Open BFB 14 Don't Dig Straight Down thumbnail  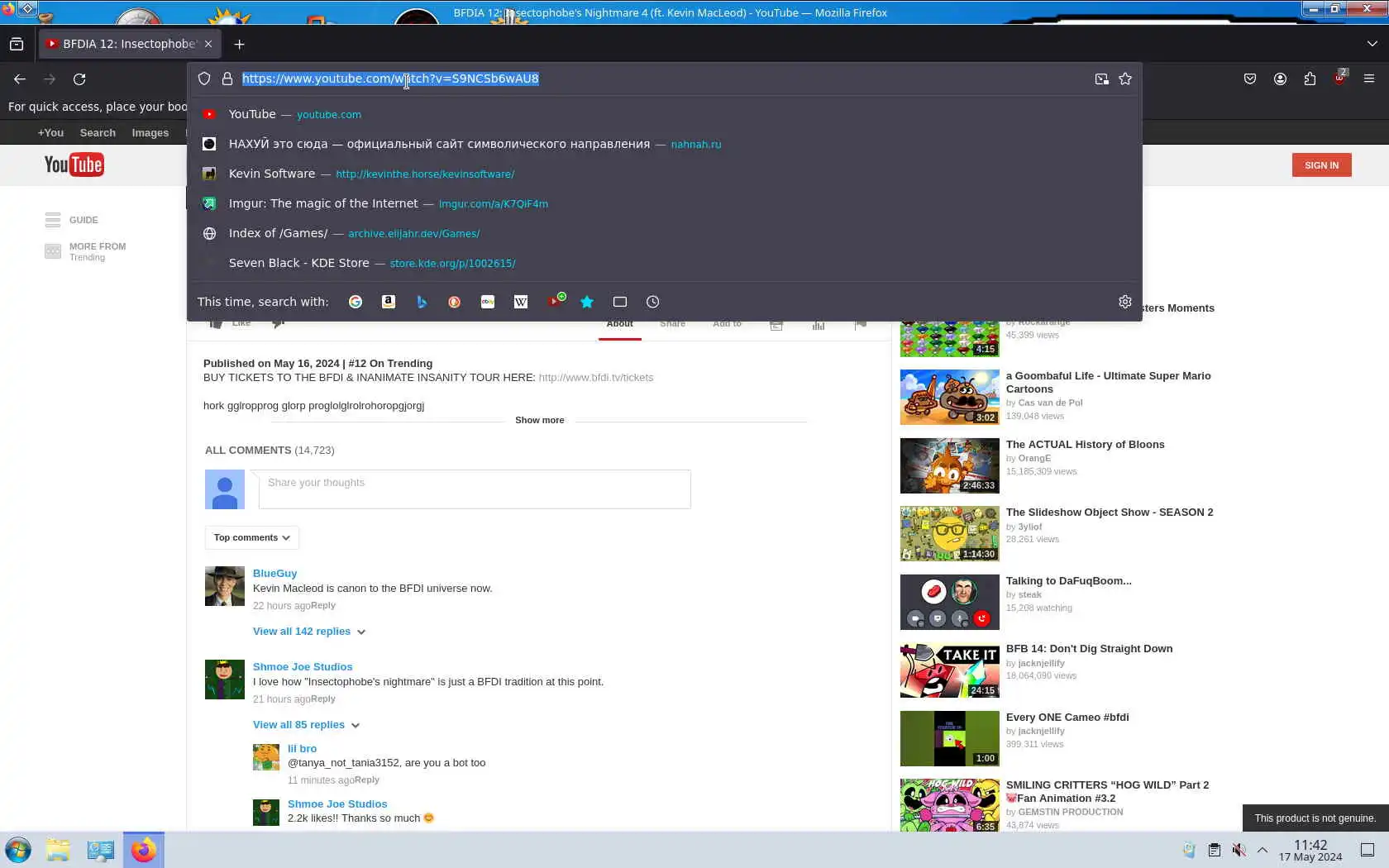tap(949, 670)
